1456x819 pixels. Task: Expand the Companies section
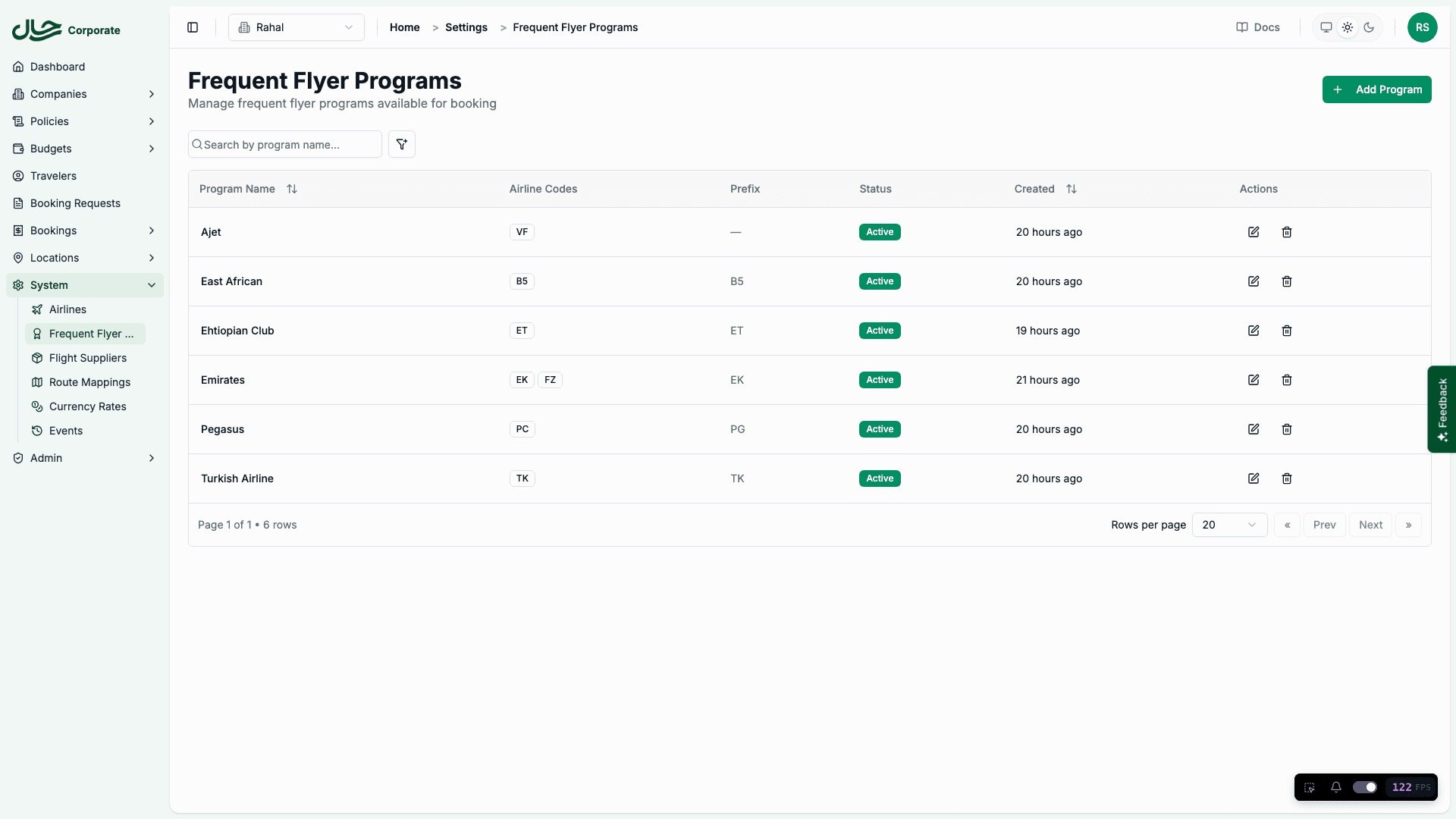(x=84, y=94)
